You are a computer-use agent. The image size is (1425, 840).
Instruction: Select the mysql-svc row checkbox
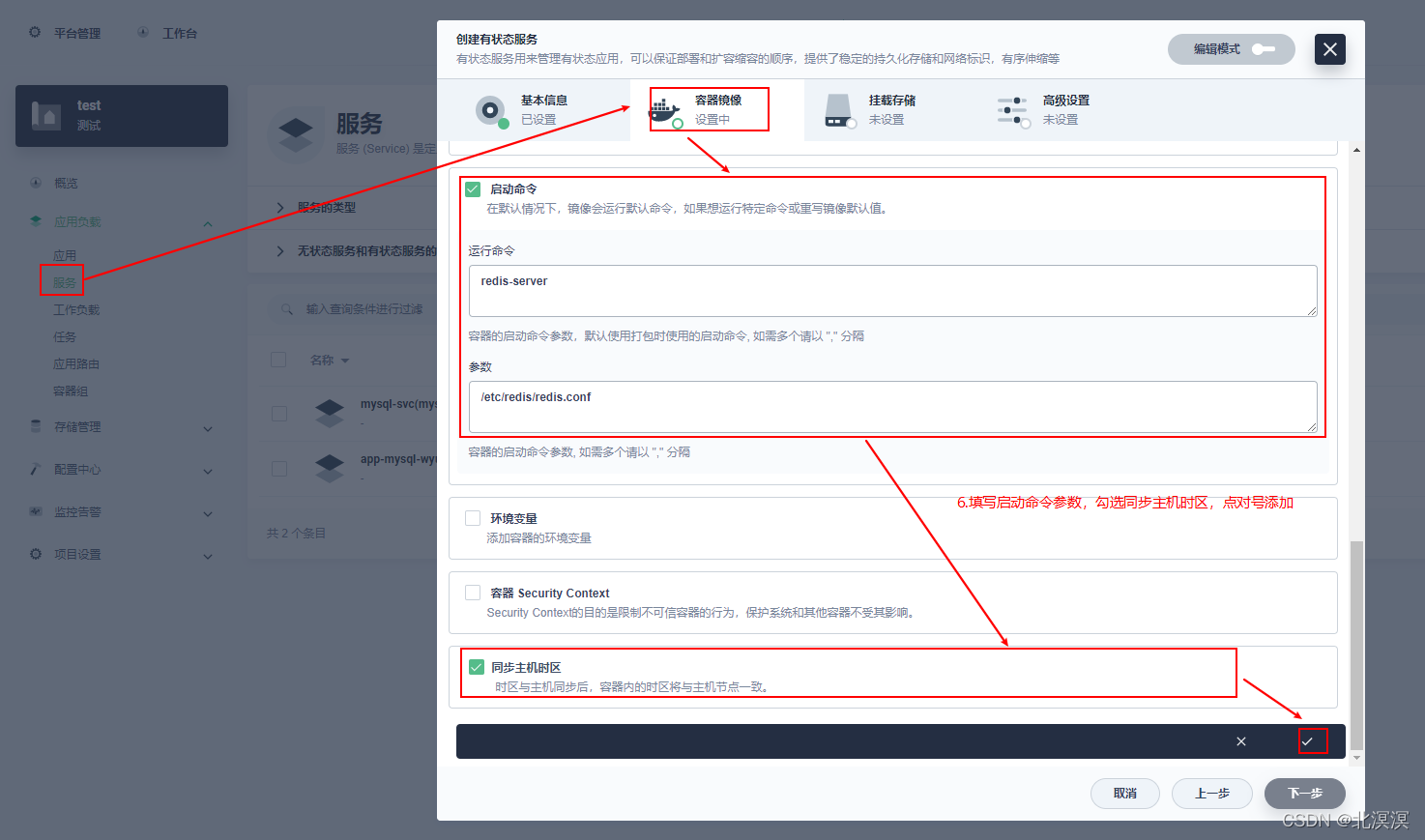tap(279, 414)
